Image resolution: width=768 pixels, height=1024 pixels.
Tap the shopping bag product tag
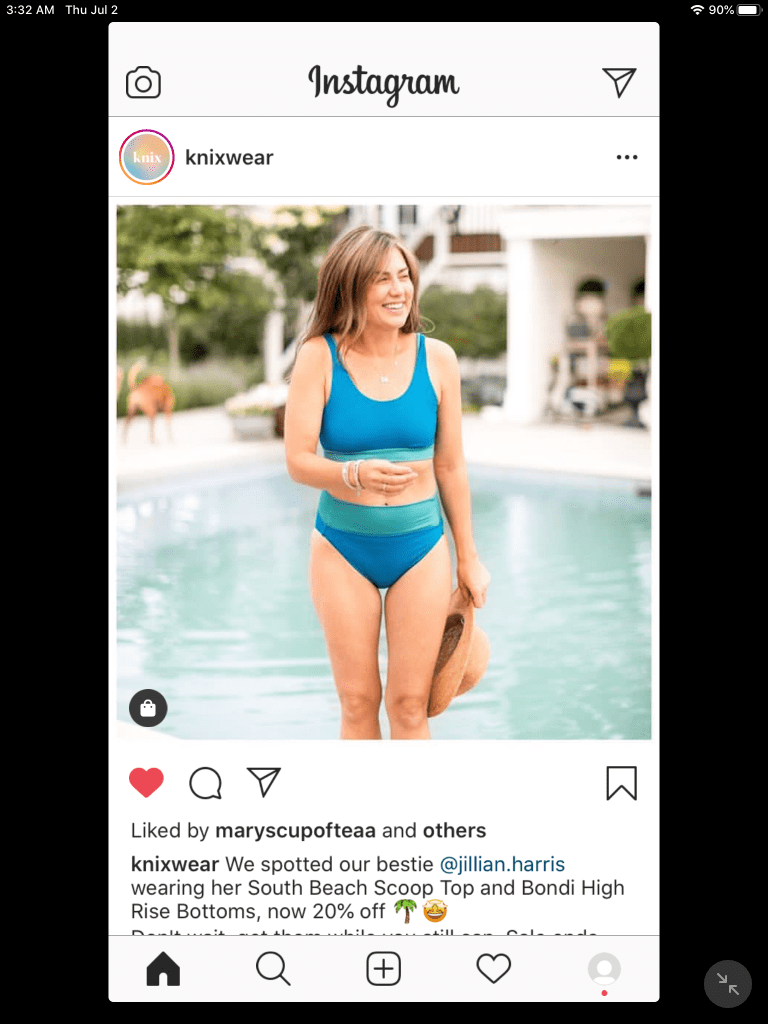point(148,708)
